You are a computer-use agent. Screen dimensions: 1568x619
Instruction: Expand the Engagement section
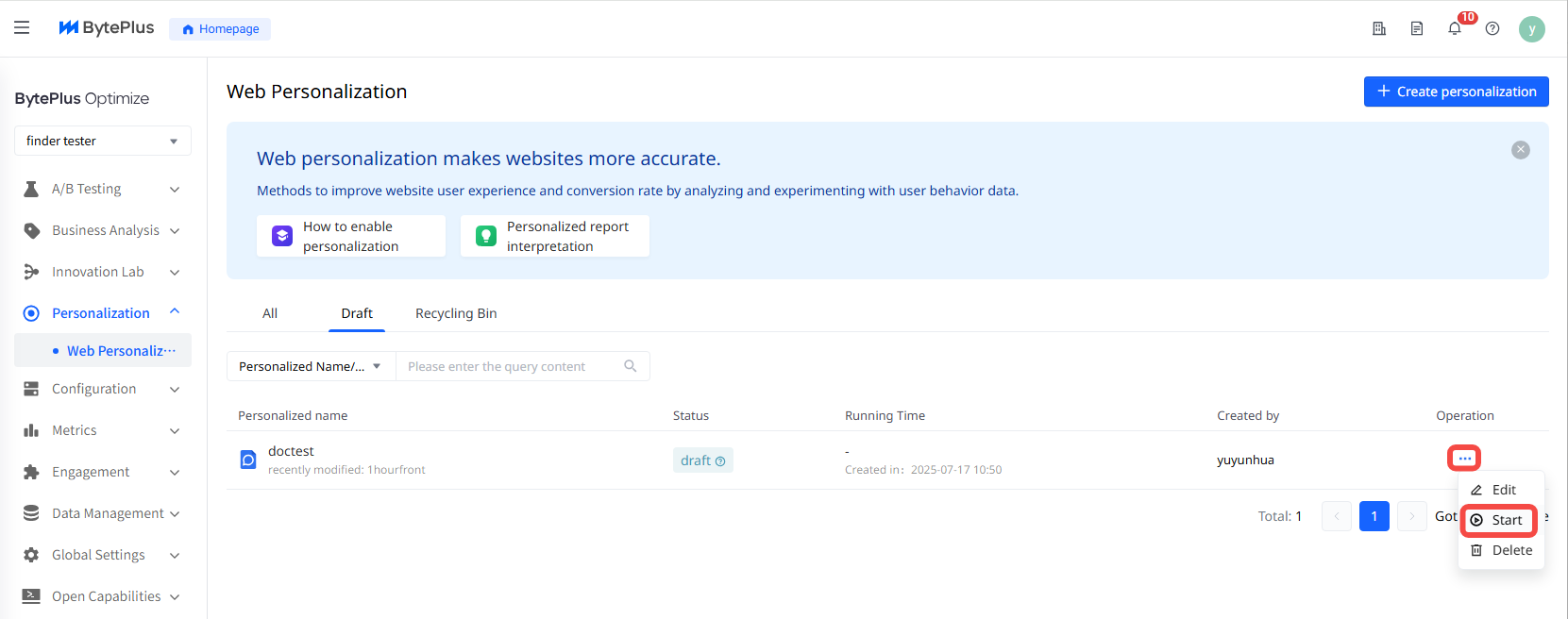pos(175,472)
